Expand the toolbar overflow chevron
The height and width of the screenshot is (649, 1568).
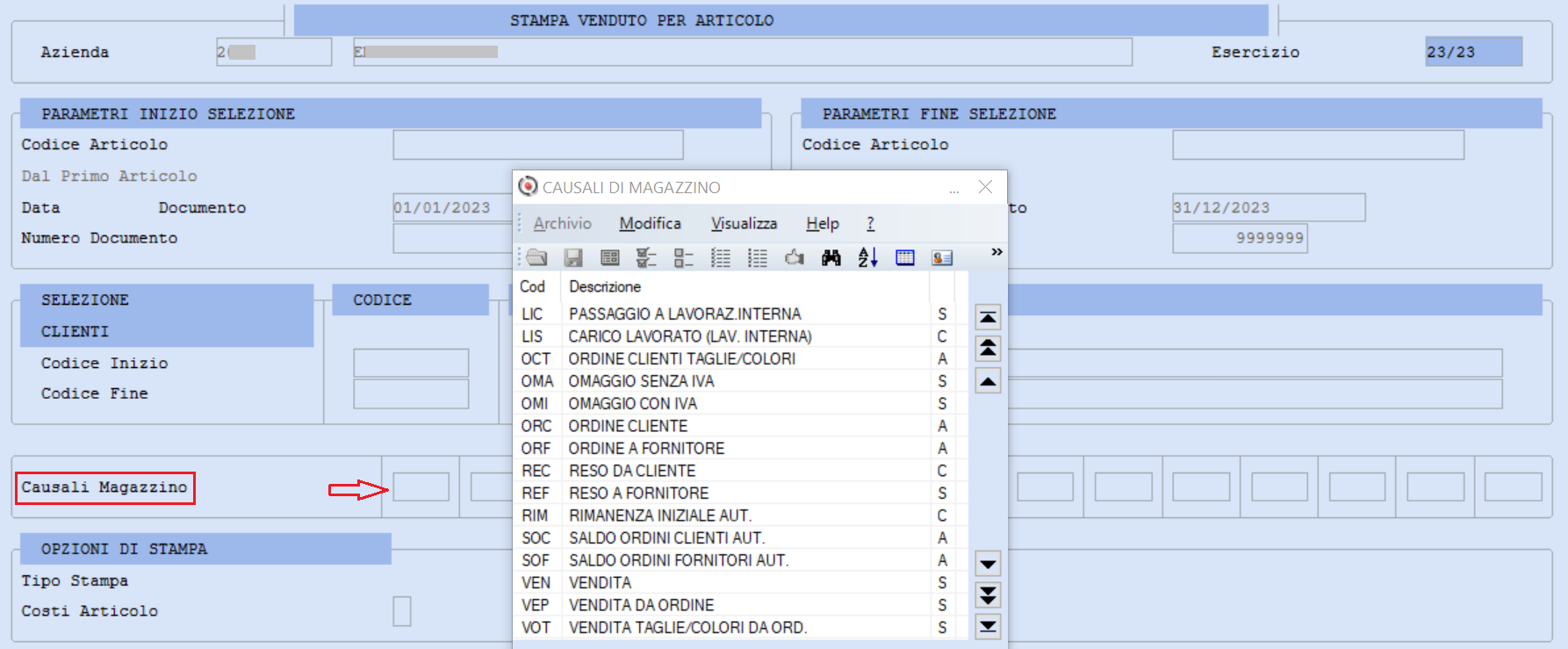point(996,252)
